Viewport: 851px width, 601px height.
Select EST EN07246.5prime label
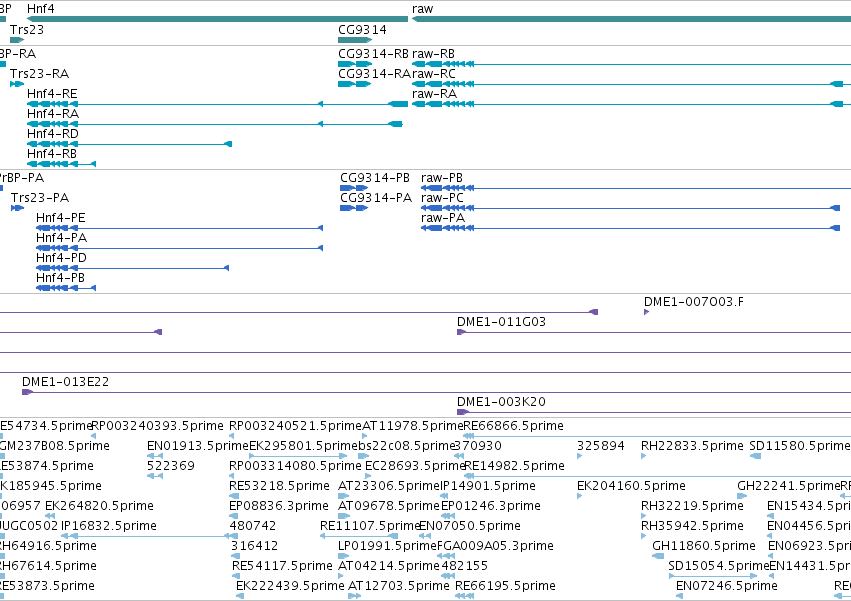(727, 586)
